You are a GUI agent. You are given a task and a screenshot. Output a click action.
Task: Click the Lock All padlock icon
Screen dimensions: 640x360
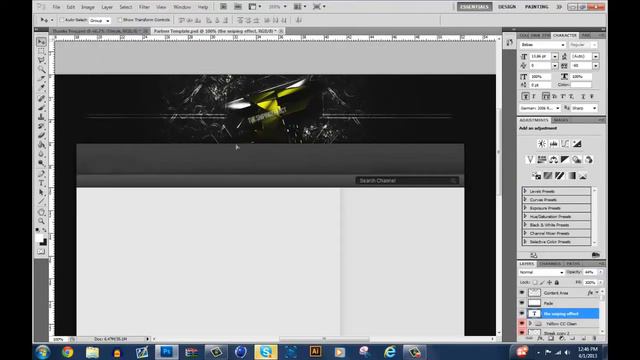[x=557, y=282]
